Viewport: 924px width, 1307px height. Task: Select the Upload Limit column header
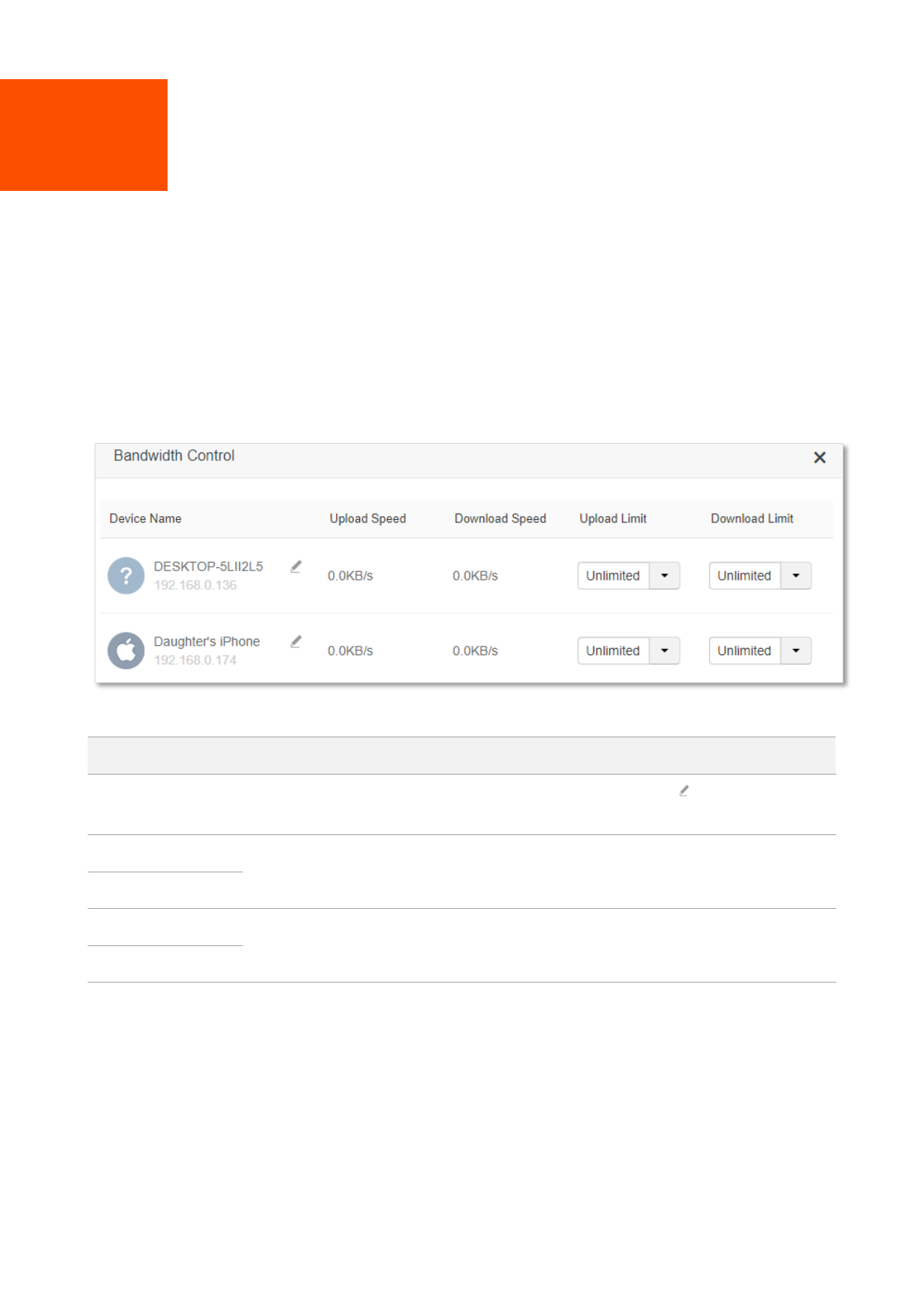(613, 518)
